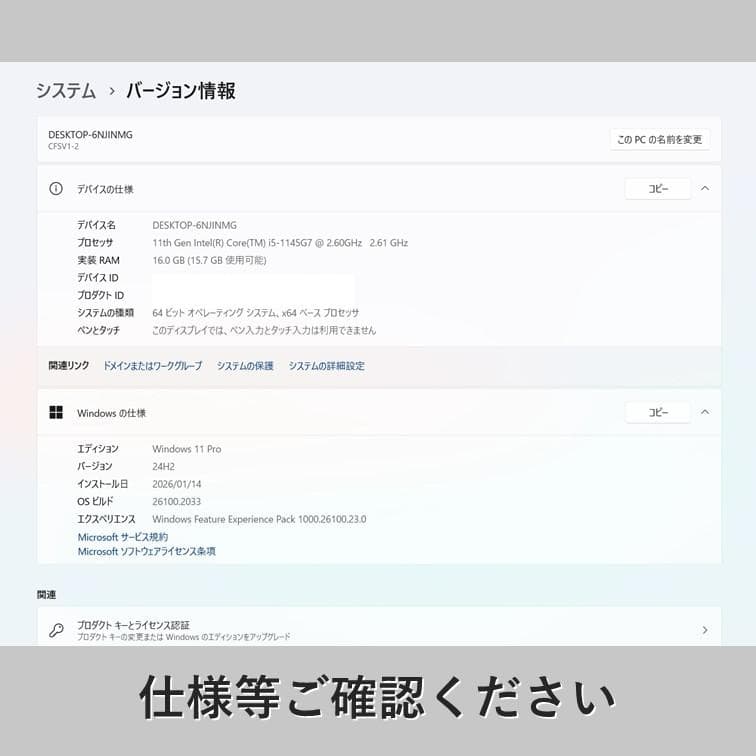Collapse the Windows の仕様 section chevron

[705, 412]
